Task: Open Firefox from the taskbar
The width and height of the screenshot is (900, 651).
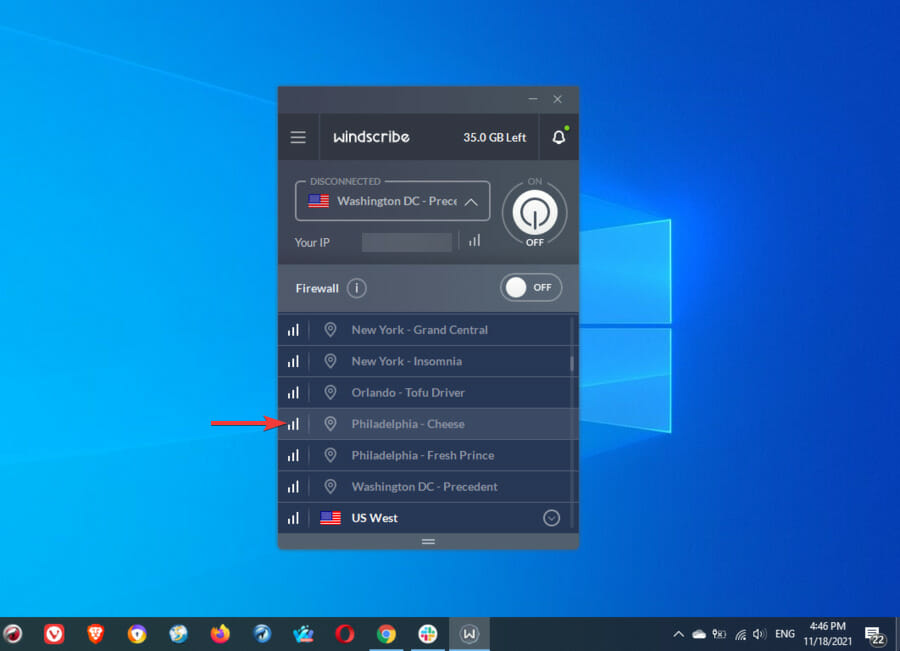Action: 220,634
